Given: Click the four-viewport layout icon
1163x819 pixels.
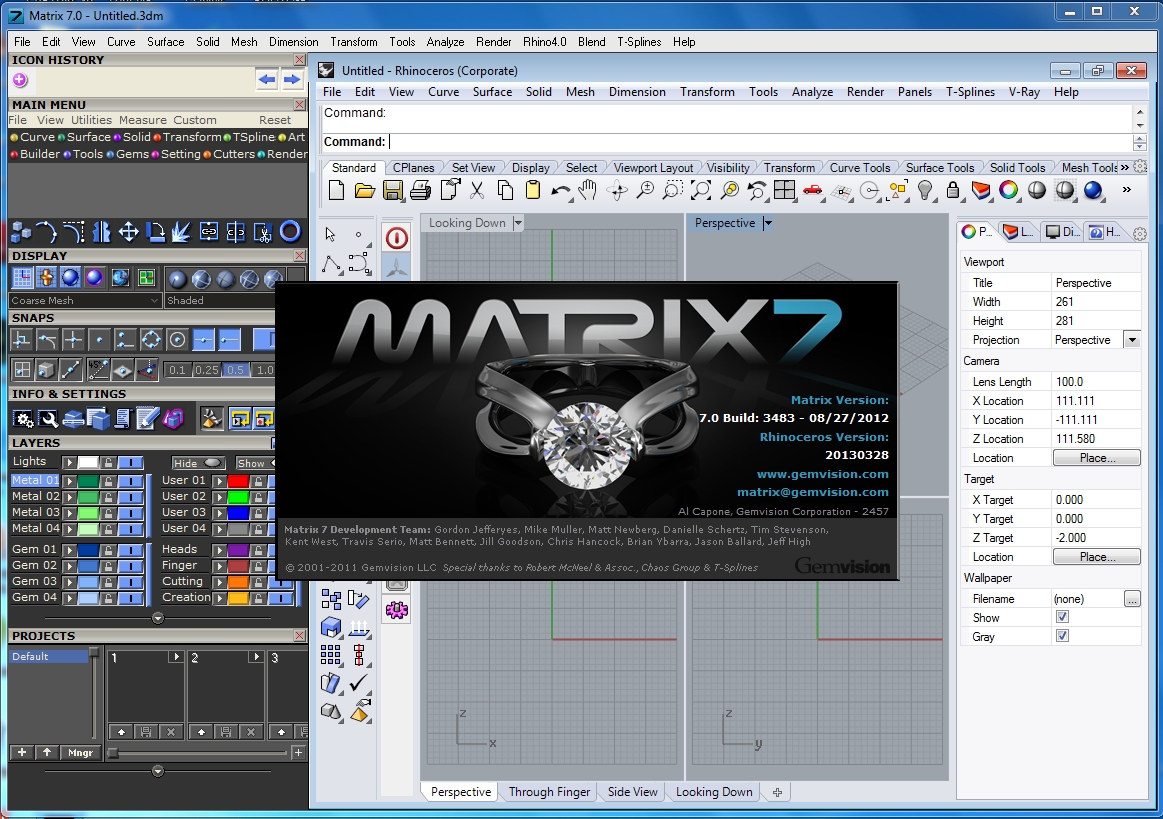Looking at the screenshot, I should 784,191.
